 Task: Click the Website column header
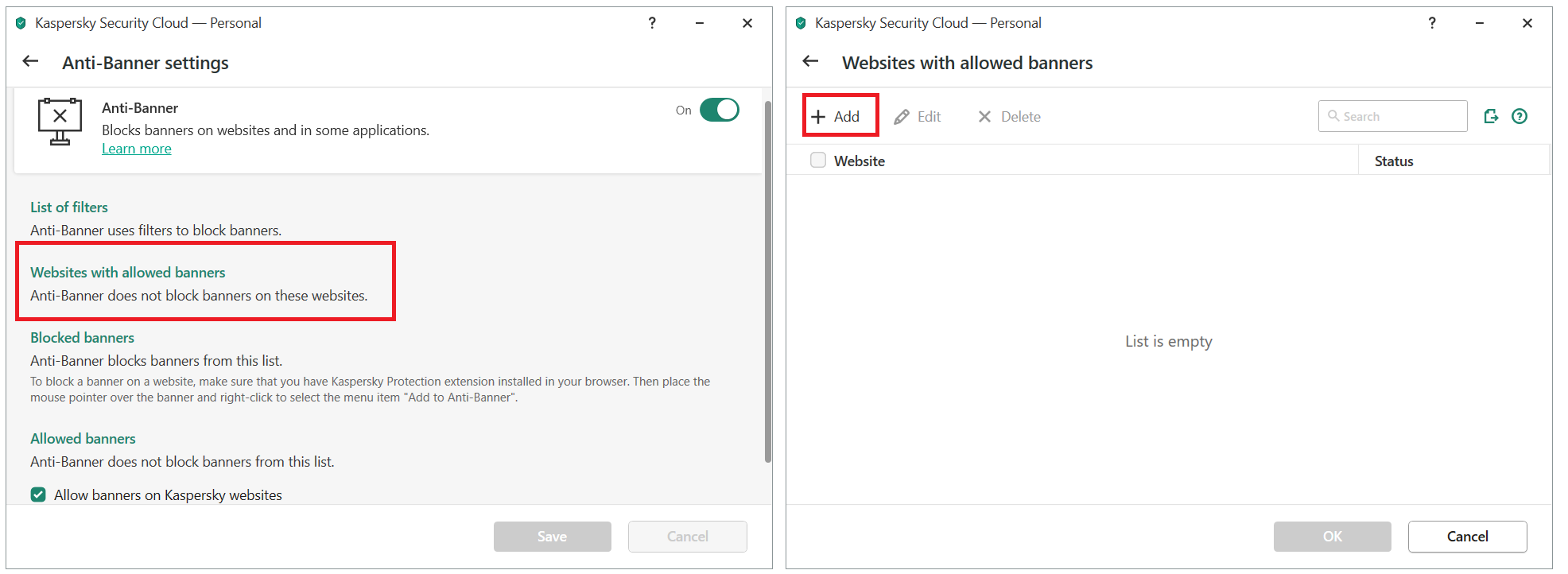(860, 161)
